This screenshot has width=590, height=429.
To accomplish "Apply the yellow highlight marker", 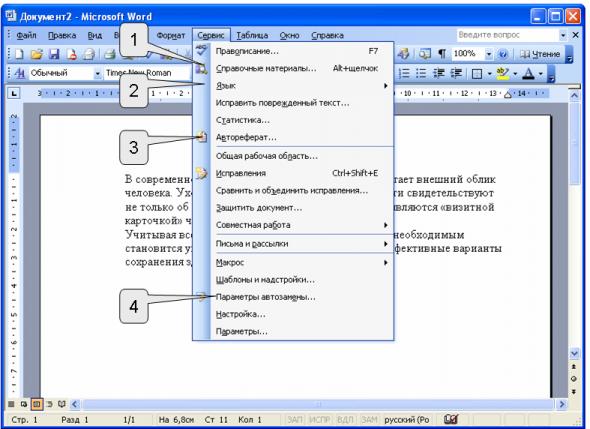I will click(503, 73).
